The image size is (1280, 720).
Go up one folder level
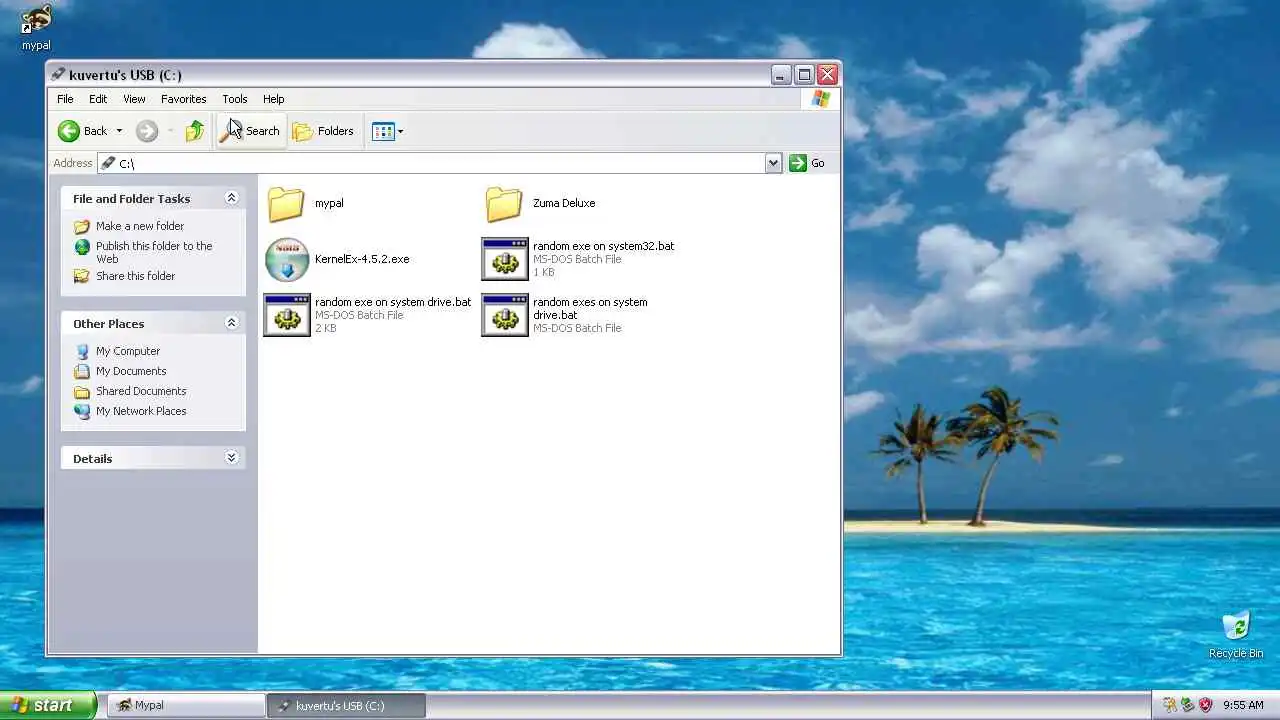195,131
